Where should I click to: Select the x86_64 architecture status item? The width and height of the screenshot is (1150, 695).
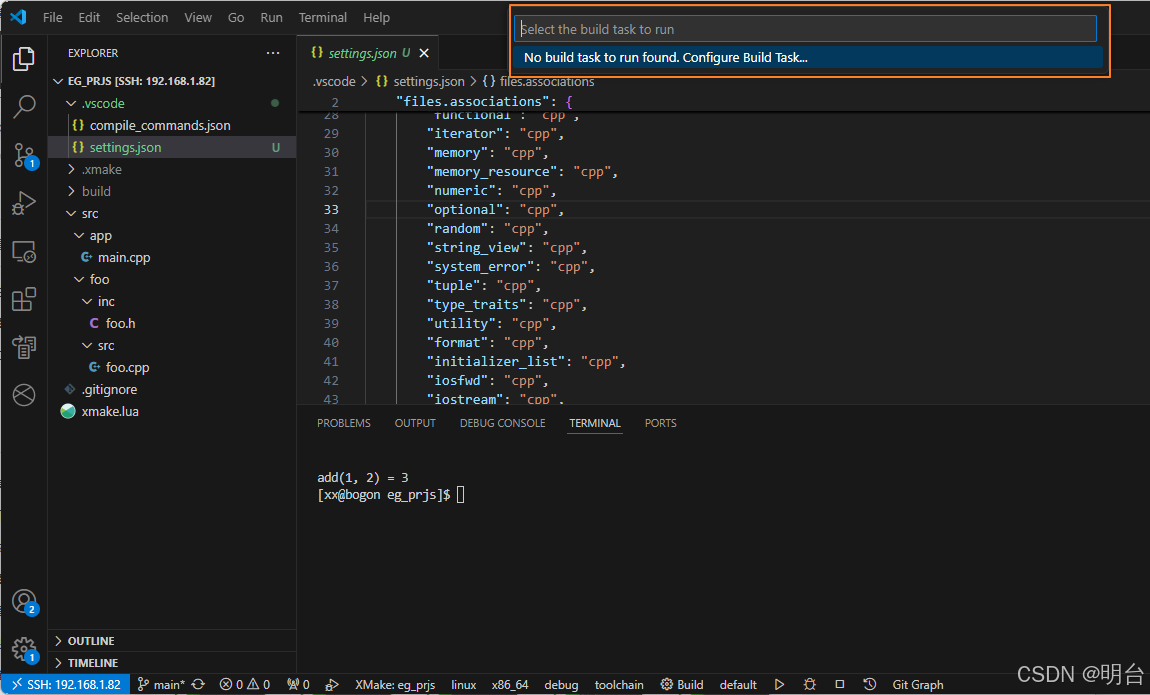pos(510,685)
